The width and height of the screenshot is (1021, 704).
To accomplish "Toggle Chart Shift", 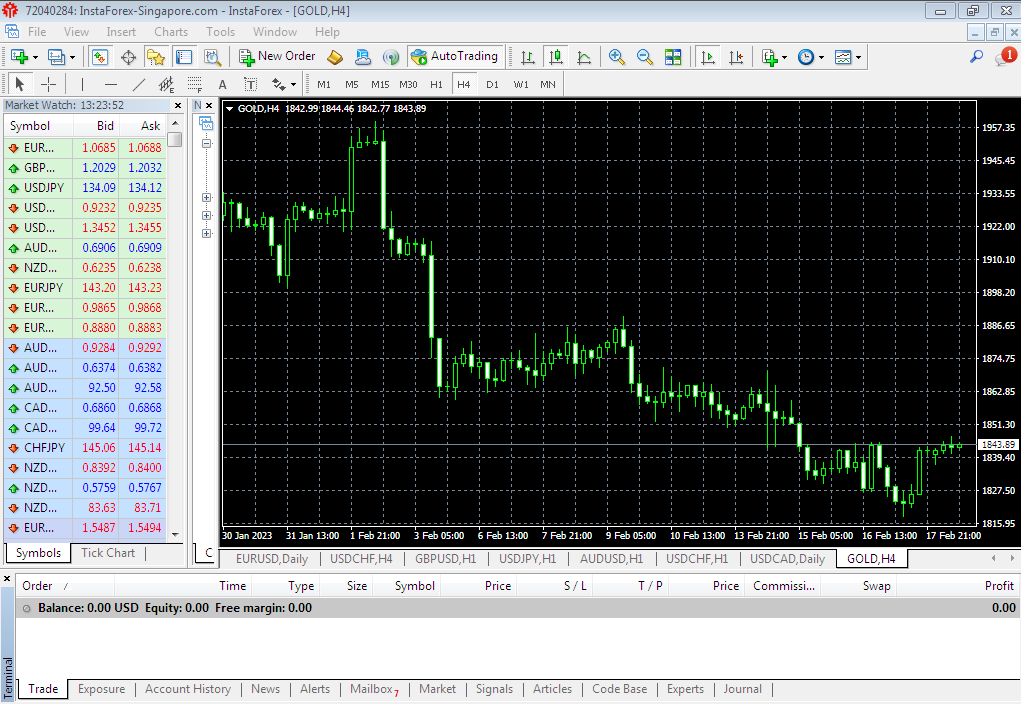I will point(736,57).
